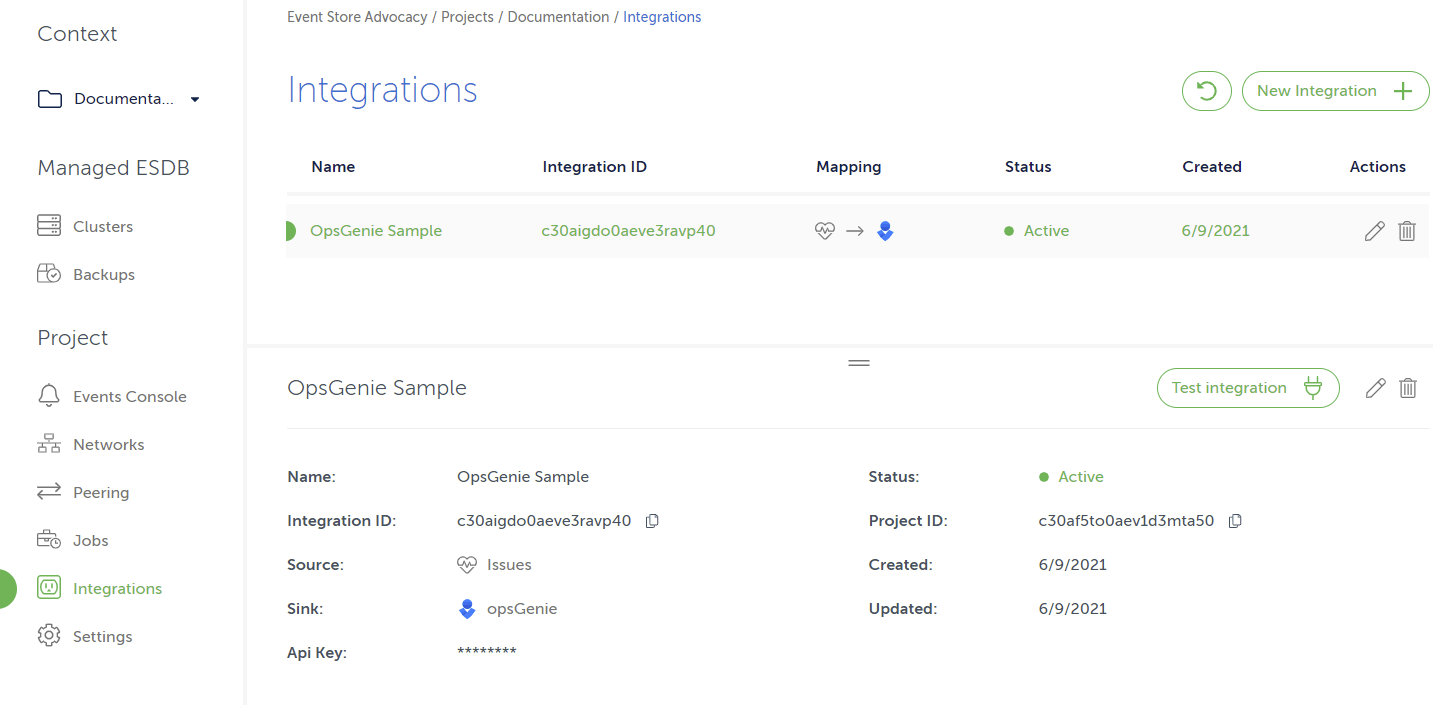Click the New Integration button
This screenshot has width=1433, height=705.
[x=1335, y=91]
